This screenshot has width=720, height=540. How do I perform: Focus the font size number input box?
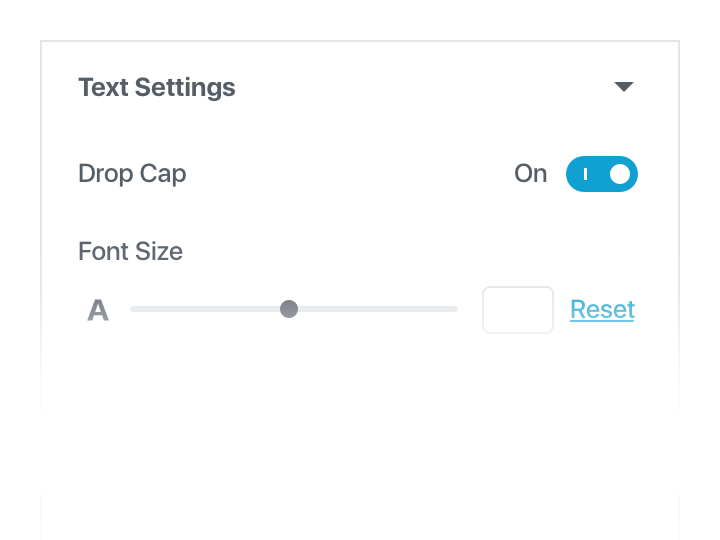518,310
